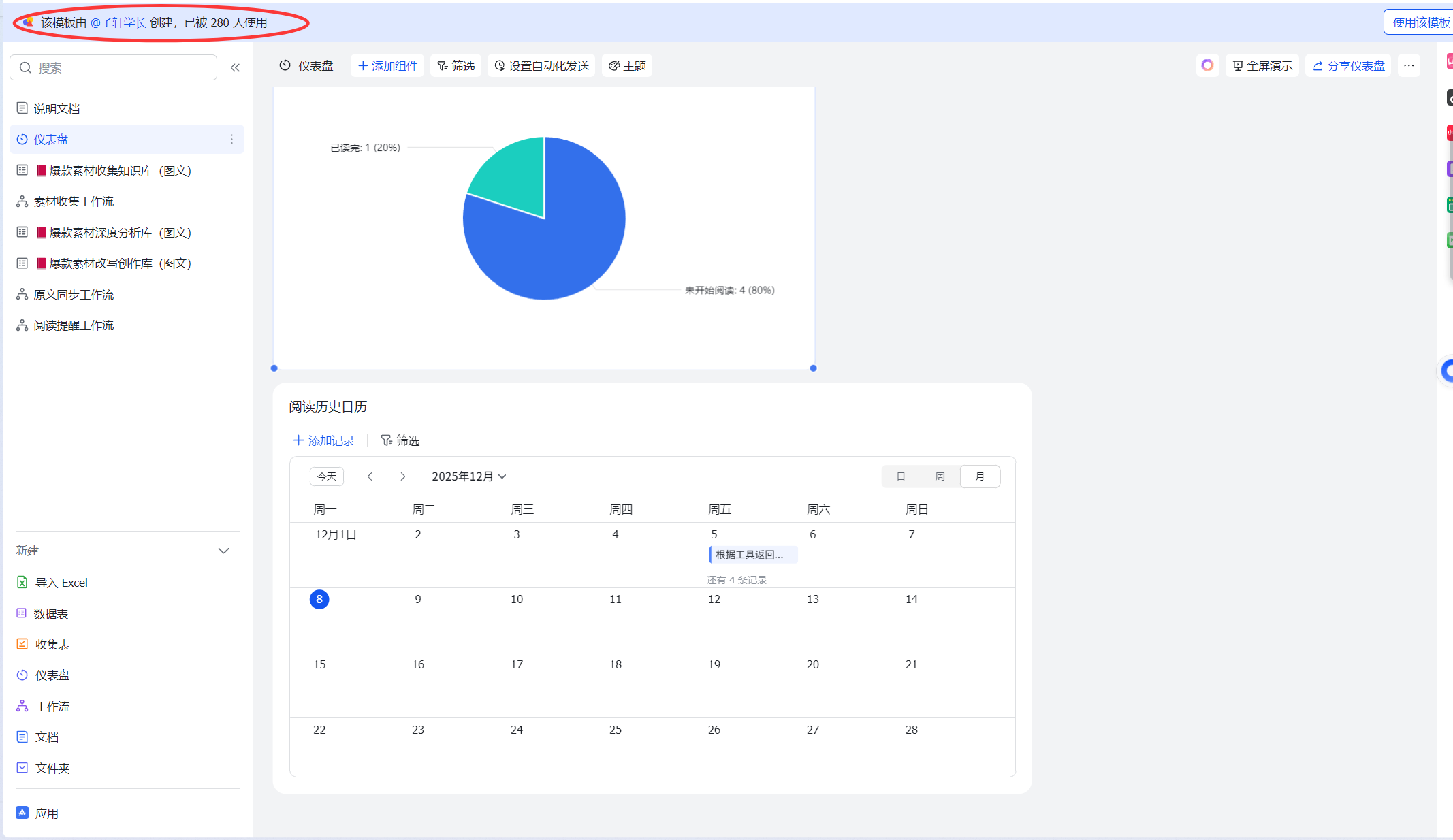Click 还有 4 条记录 link
The image size is (1453, 840).
(737, 580)
